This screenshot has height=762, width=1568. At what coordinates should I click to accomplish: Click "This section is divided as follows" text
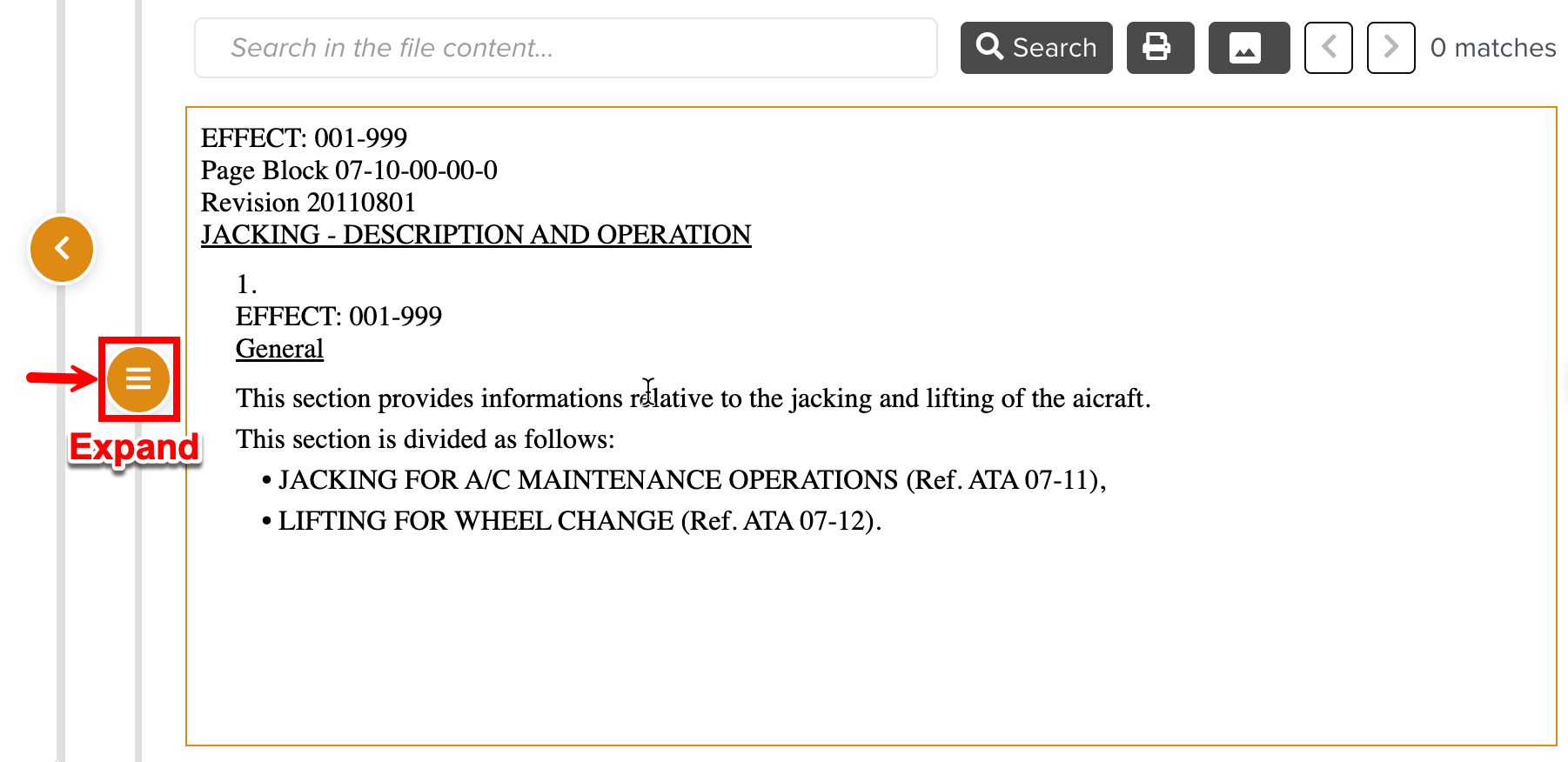coord(425,439)
